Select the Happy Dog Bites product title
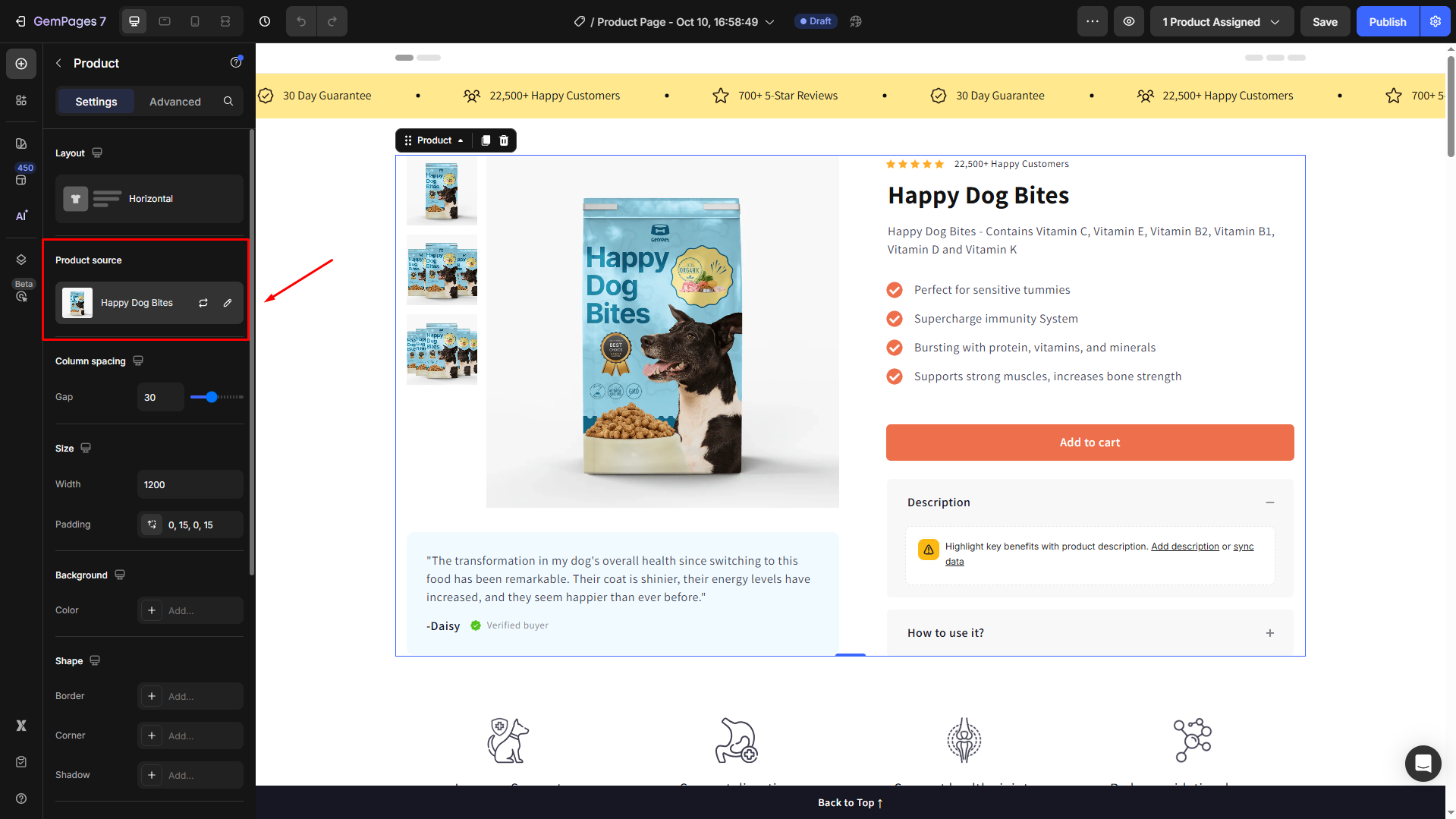Viewport: 1456px width, 819px height. (979, 196)
